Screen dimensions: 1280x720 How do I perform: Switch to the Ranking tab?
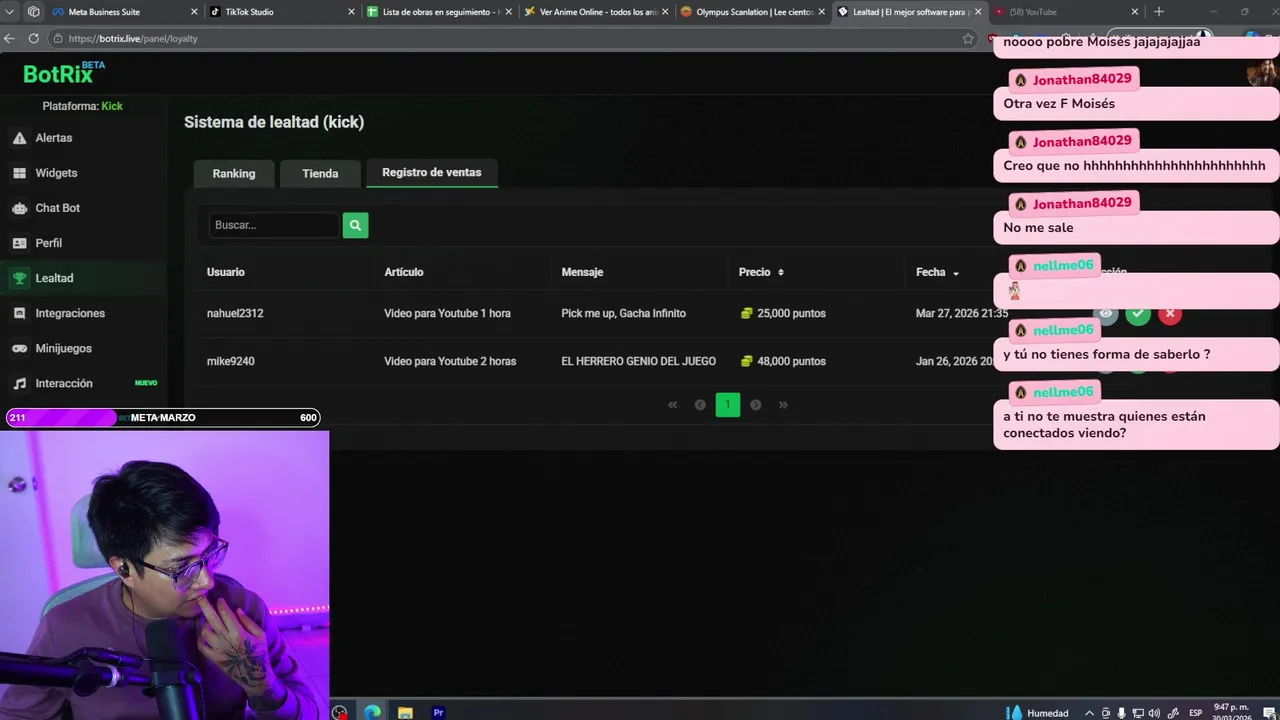click(x=234, y=173)
